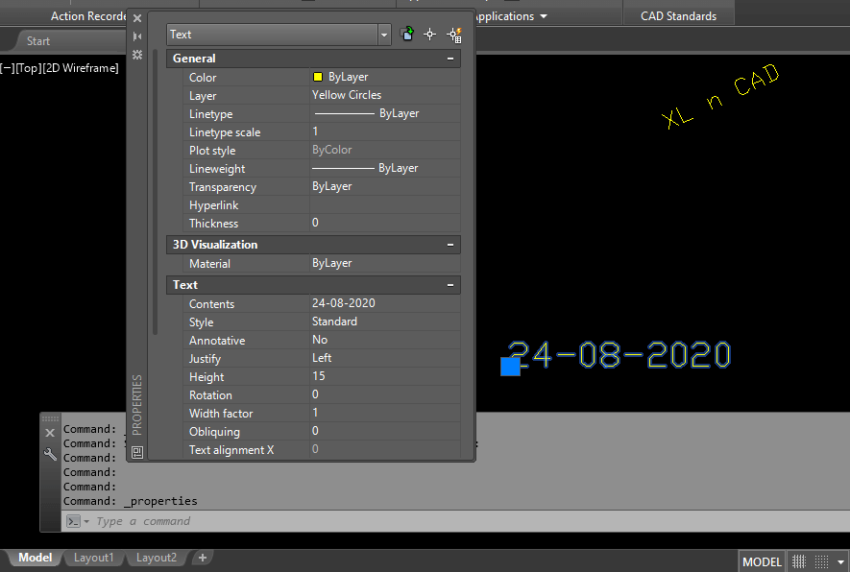Edit the Rotation value
The width and height of the screenshot is (850, 572).
click(x=384, y=395)
